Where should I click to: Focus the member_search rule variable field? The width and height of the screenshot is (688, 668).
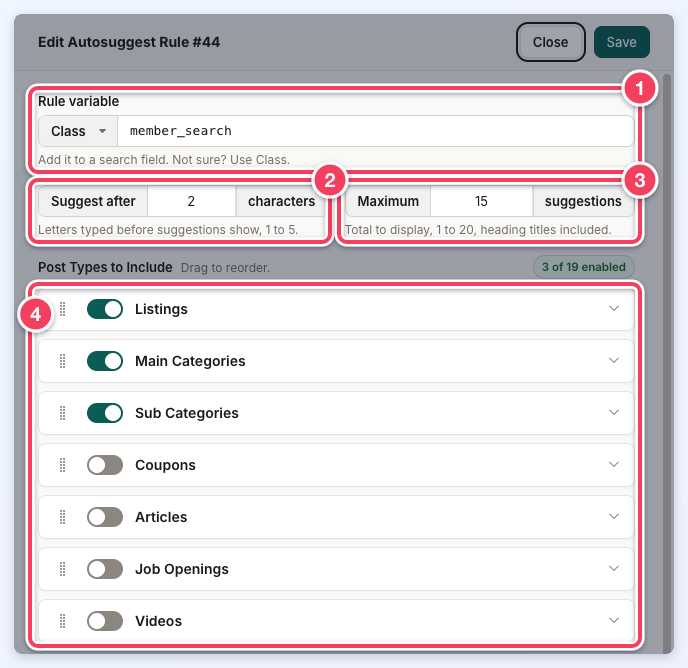tap(376, 131)
